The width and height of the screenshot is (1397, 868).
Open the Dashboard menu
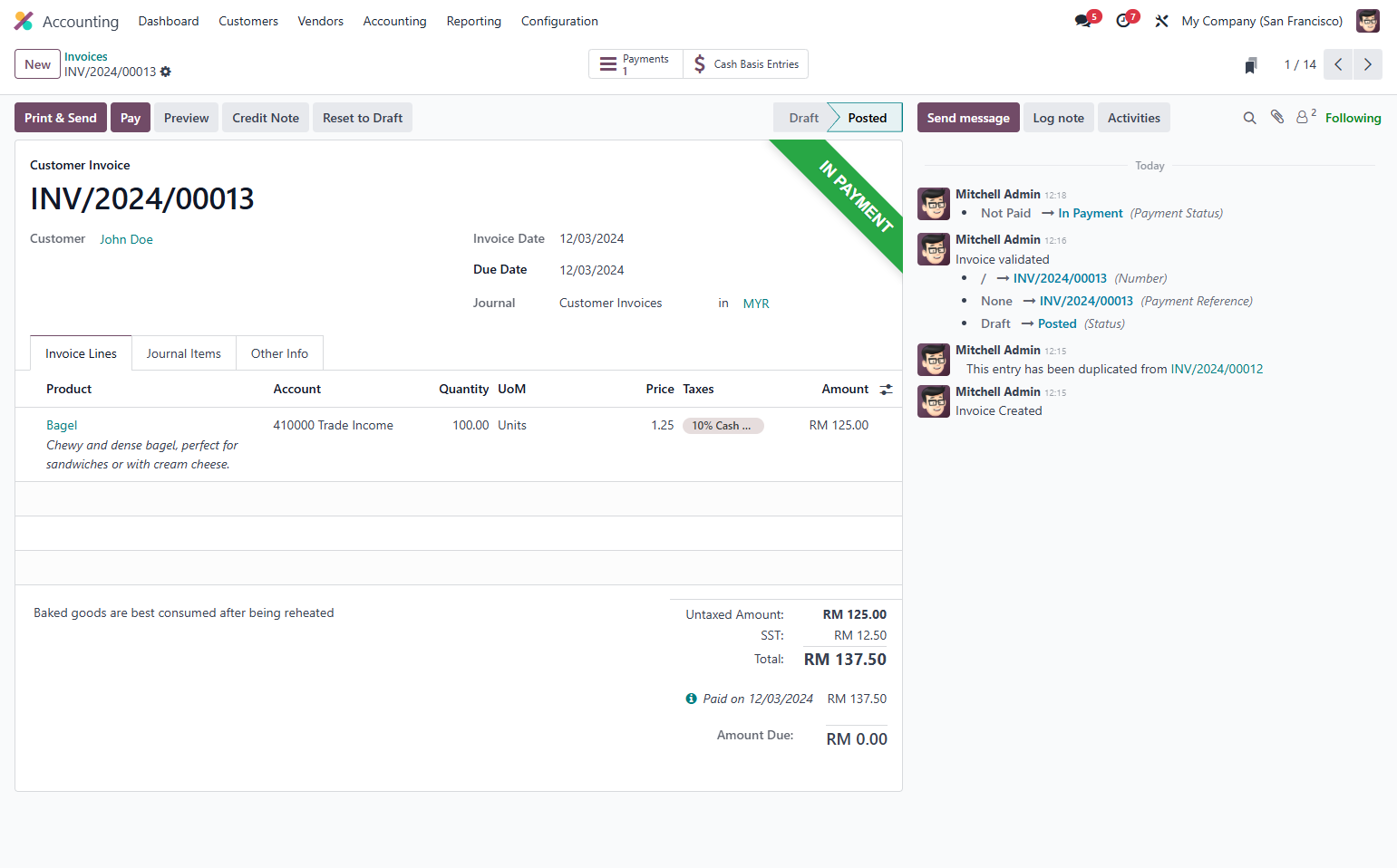click(x=169, y=21)
